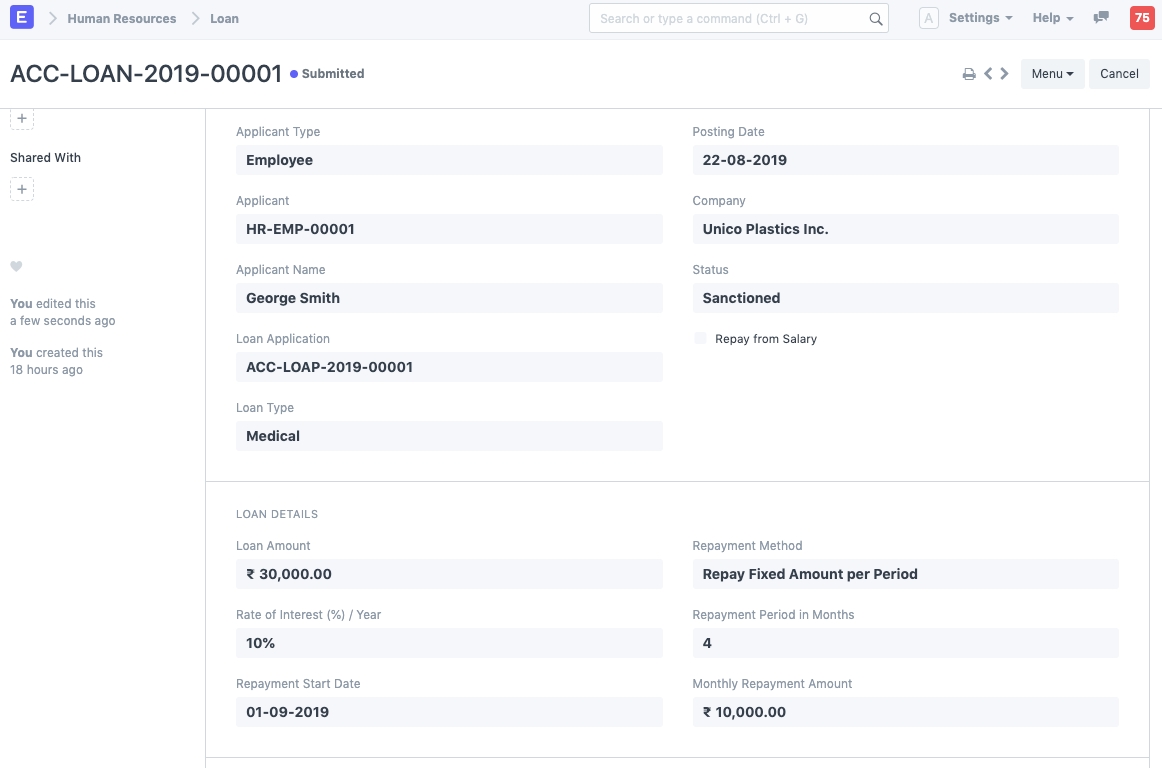
Task: Expand the Menu dropdown button
Action: pos(1052,74)
